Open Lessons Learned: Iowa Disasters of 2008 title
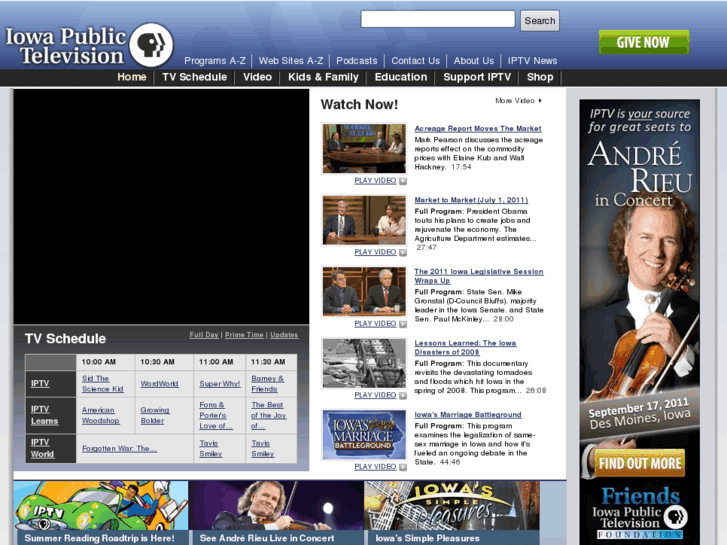This screenshot has width=727, height=545. (465, 347)
